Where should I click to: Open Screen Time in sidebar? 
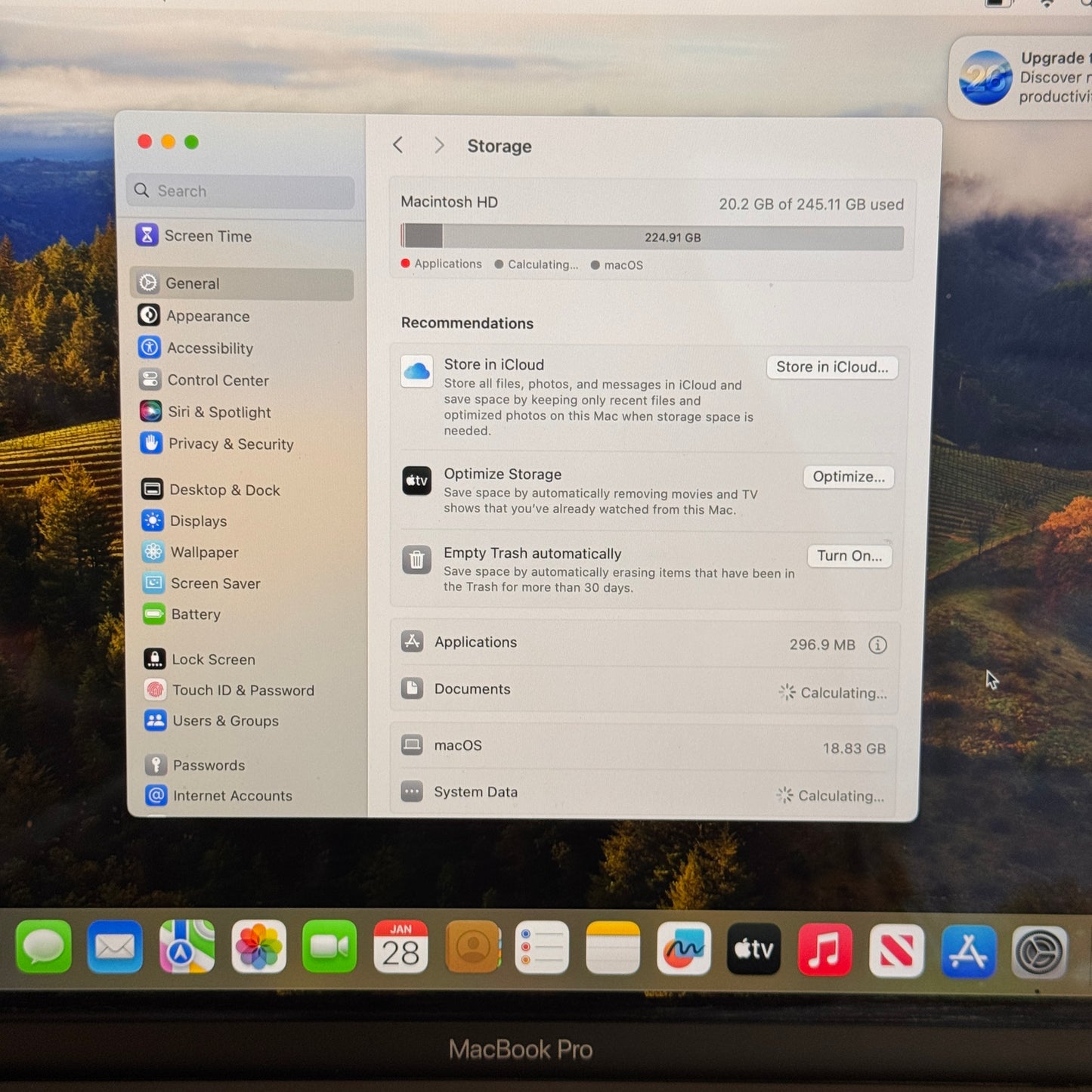click(241, 236)
